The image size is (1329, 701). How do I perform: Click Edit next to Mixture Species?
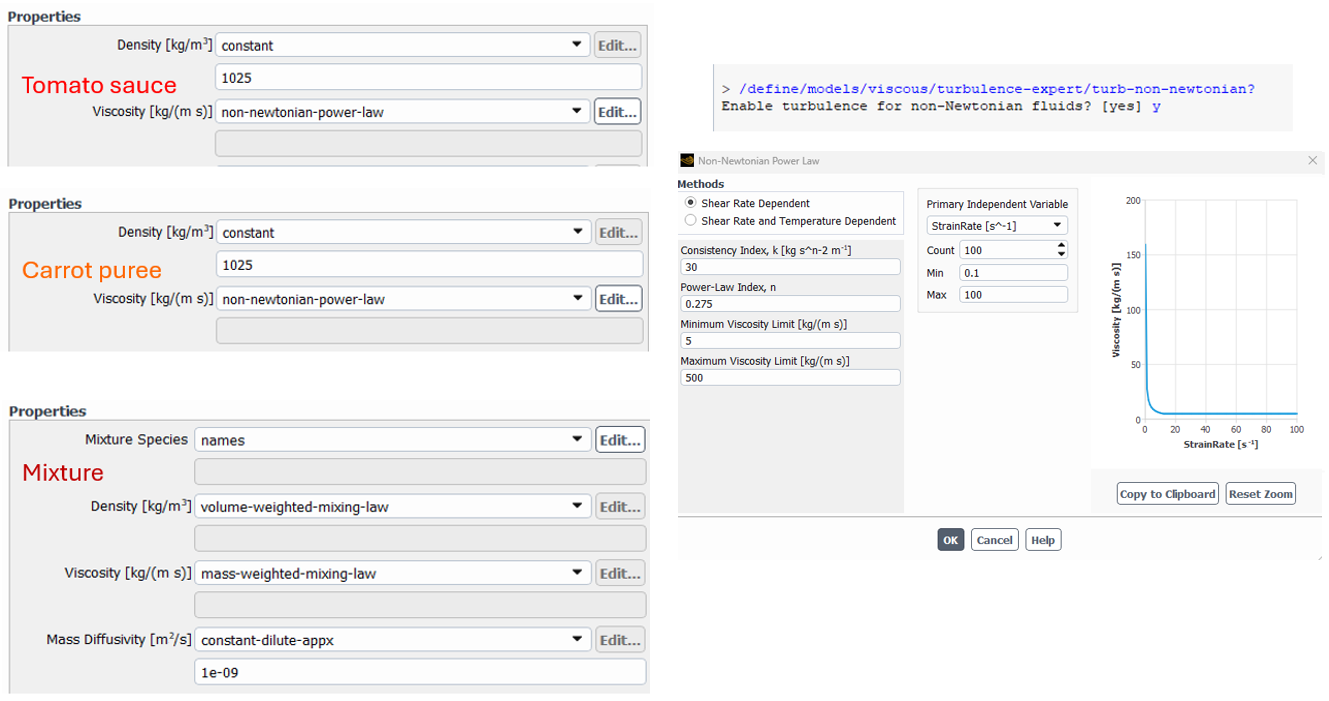(x=619, y=440)
